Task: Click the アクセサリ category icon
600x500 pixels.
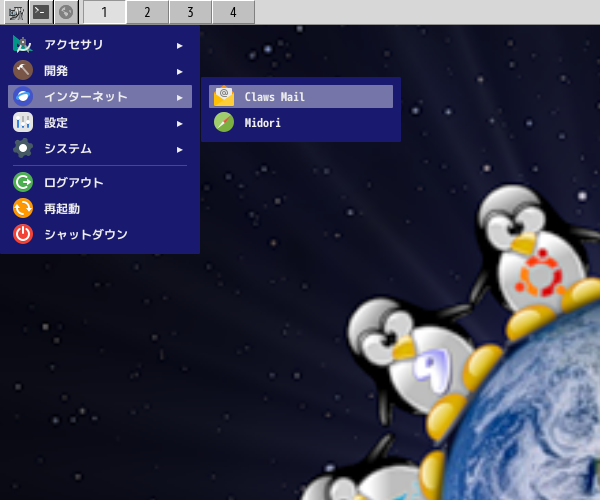Action: pos(23,44)
